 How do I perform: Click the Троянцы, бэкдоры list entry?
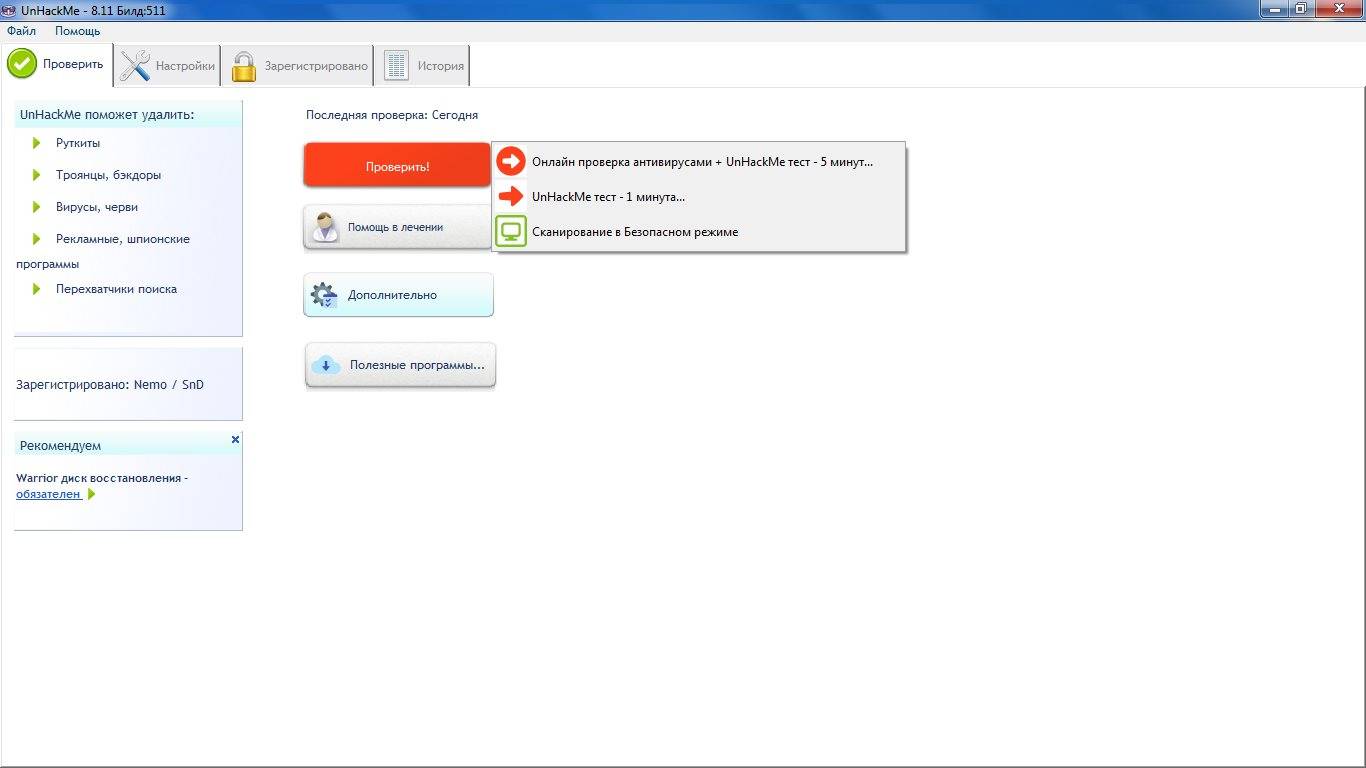pos(108,175)
